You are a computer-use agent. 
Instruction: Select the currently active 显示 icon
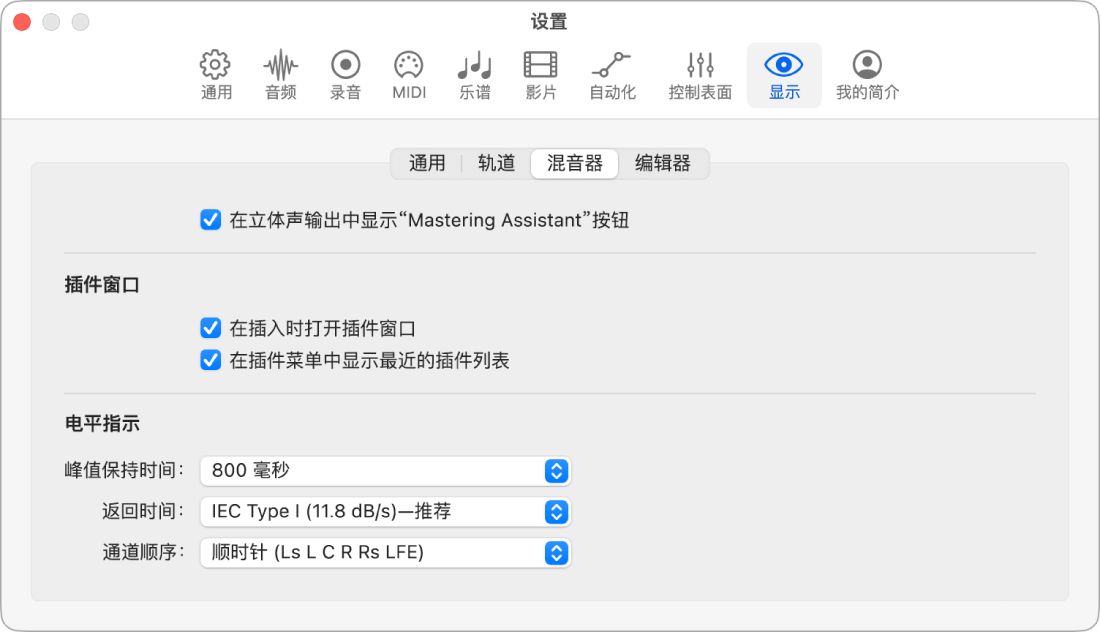tap(784, 75)
